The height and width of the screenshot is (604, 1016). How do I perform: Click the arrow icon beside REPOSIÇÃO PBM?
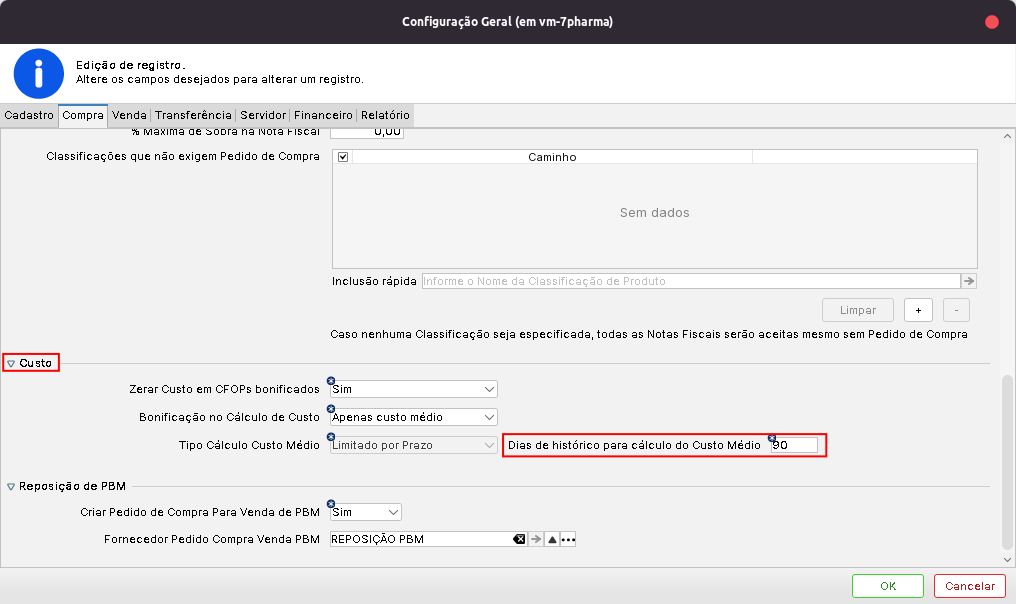pos(536,539)
